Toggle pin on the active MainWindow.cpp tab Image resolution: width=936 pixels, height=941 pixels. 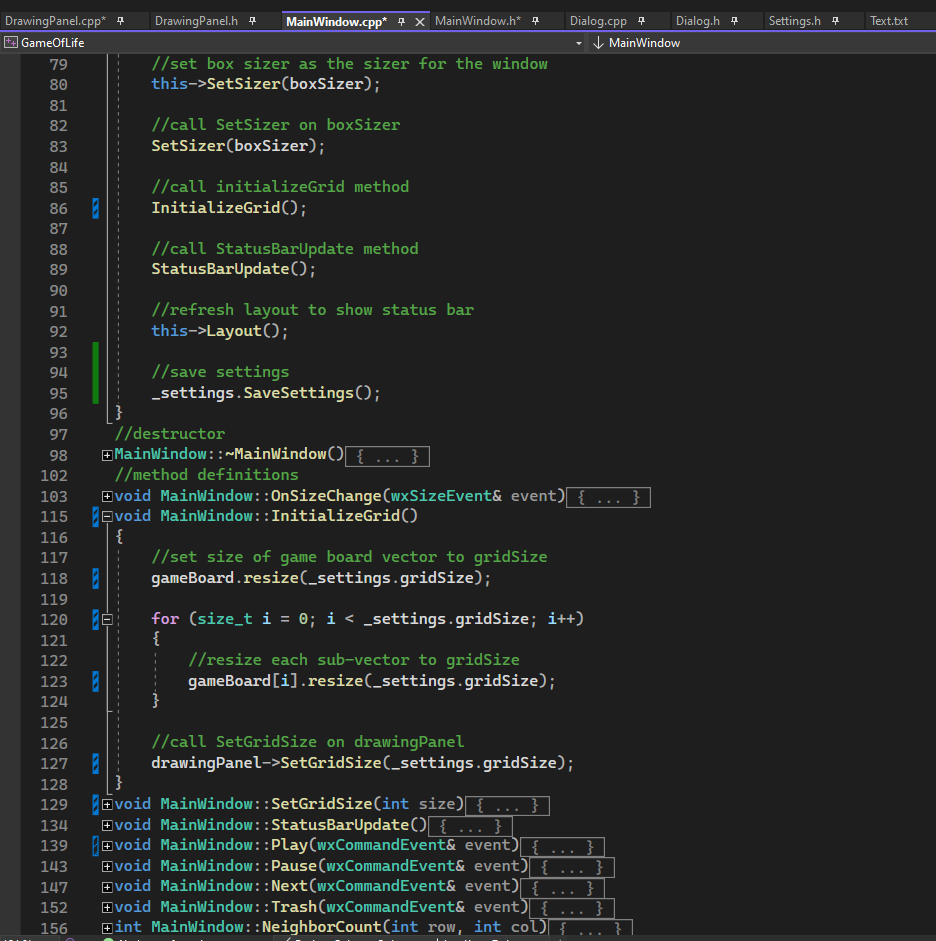coord(401,21)
